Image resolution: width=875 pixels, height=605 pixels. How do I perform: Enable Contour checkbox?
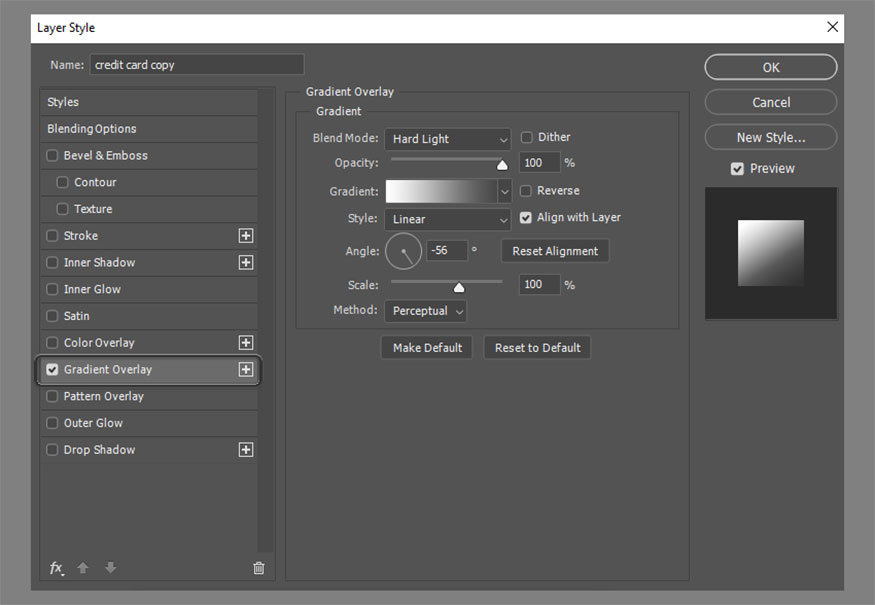62,182
